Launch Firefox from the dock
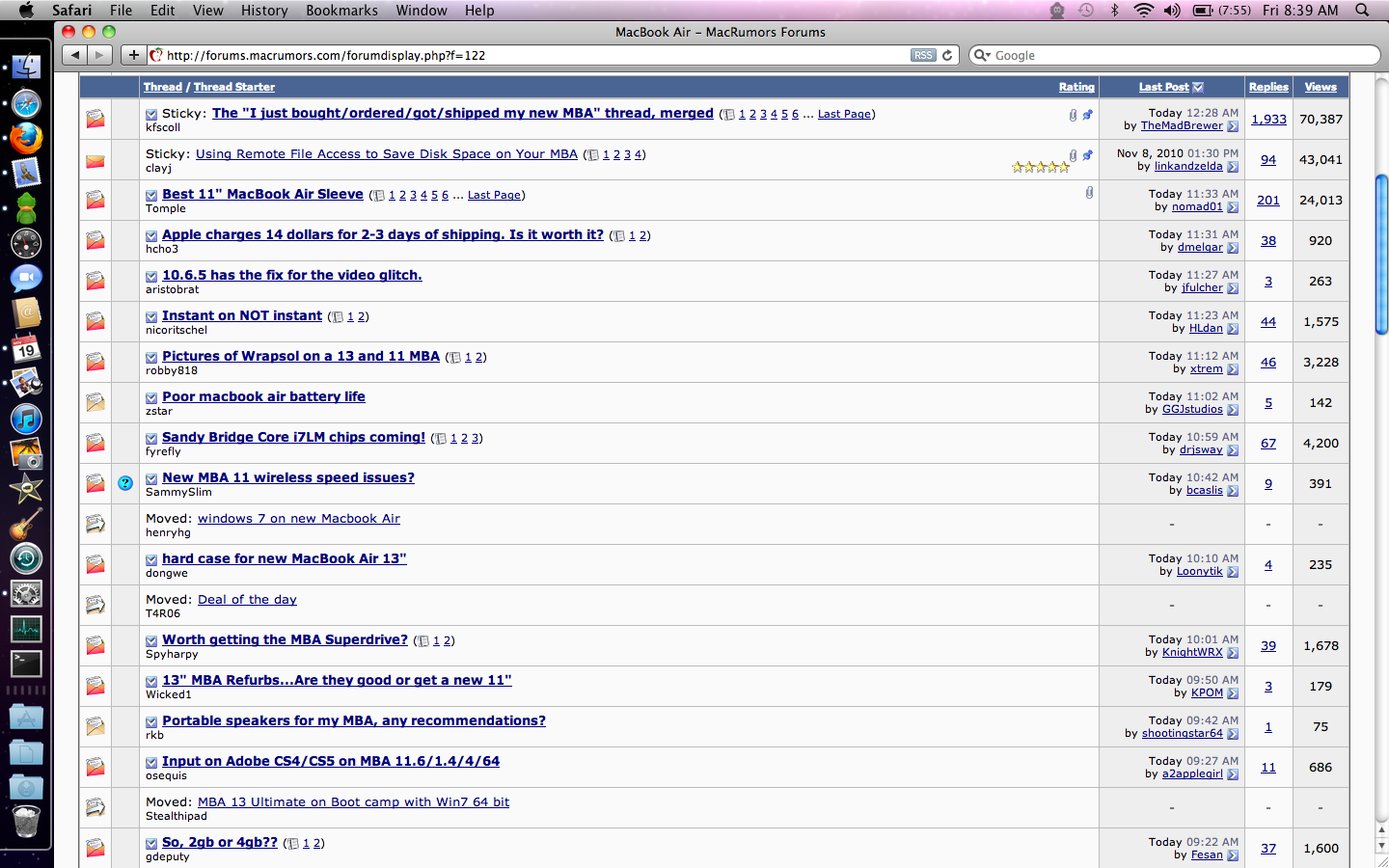 click(26, 138)
